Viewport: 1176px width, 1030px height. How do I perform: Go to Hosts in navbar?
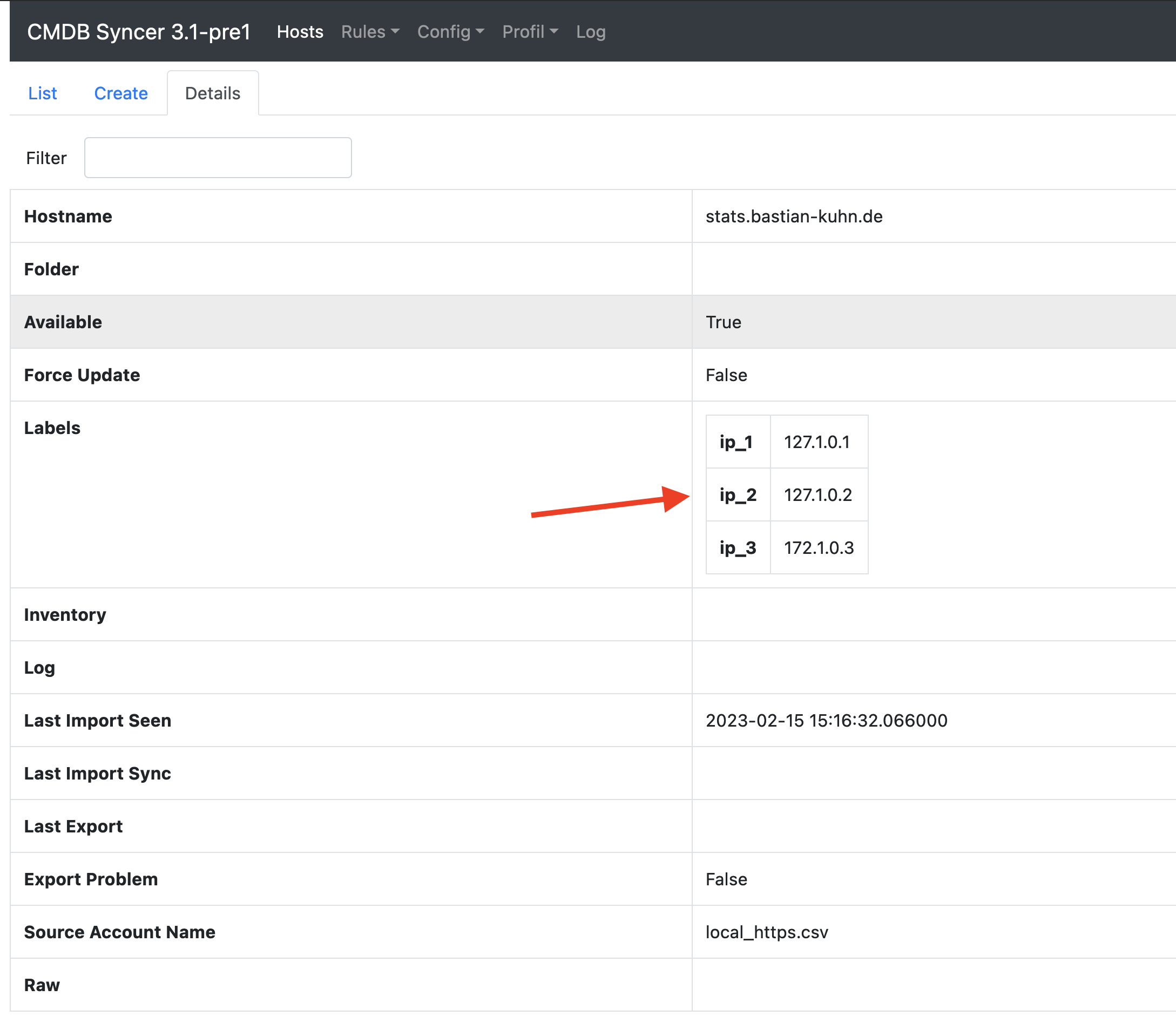coord(300,32)
